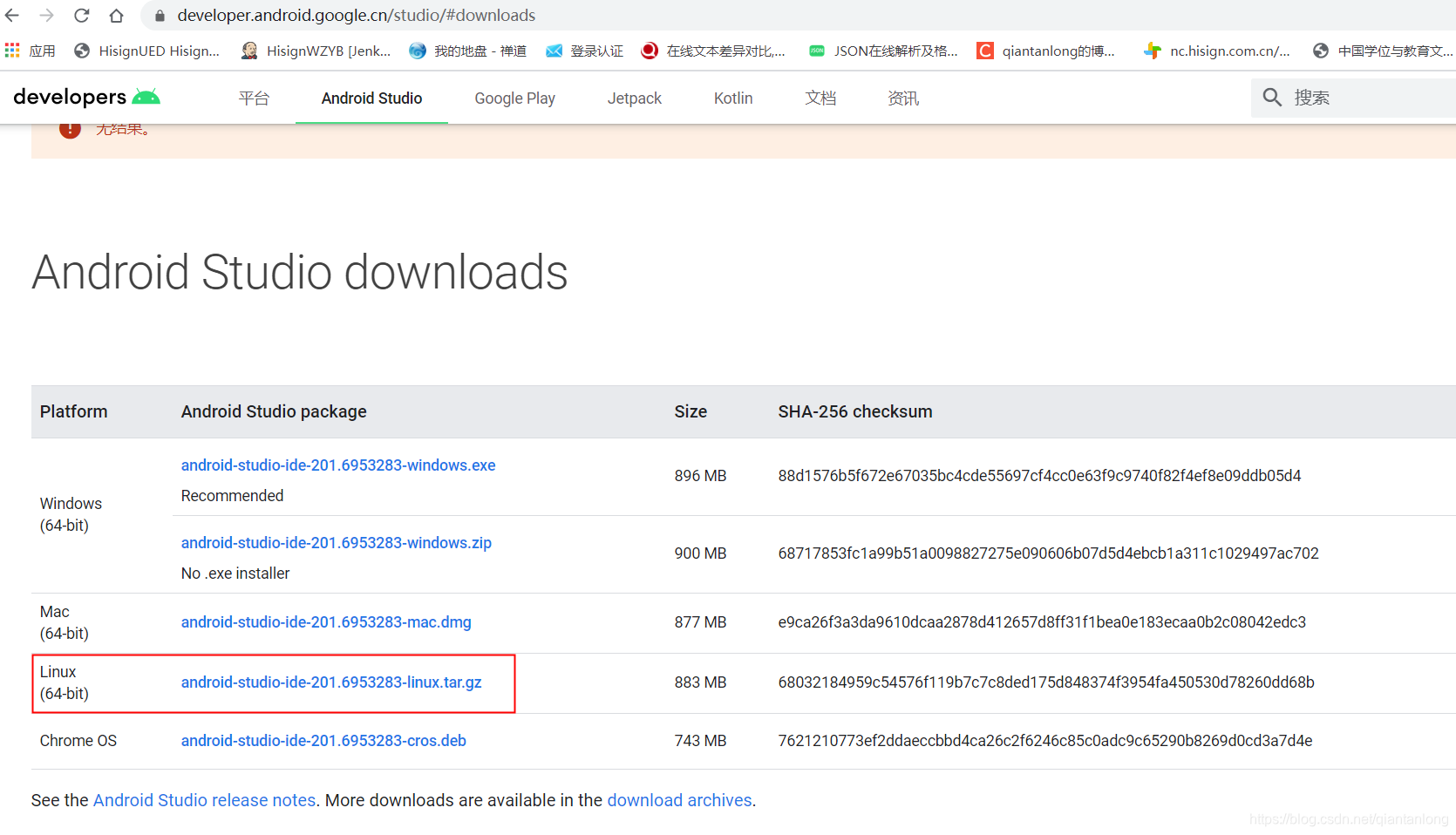
Task: Click the checksum starting with 68032184
Action: [1046, 682]
